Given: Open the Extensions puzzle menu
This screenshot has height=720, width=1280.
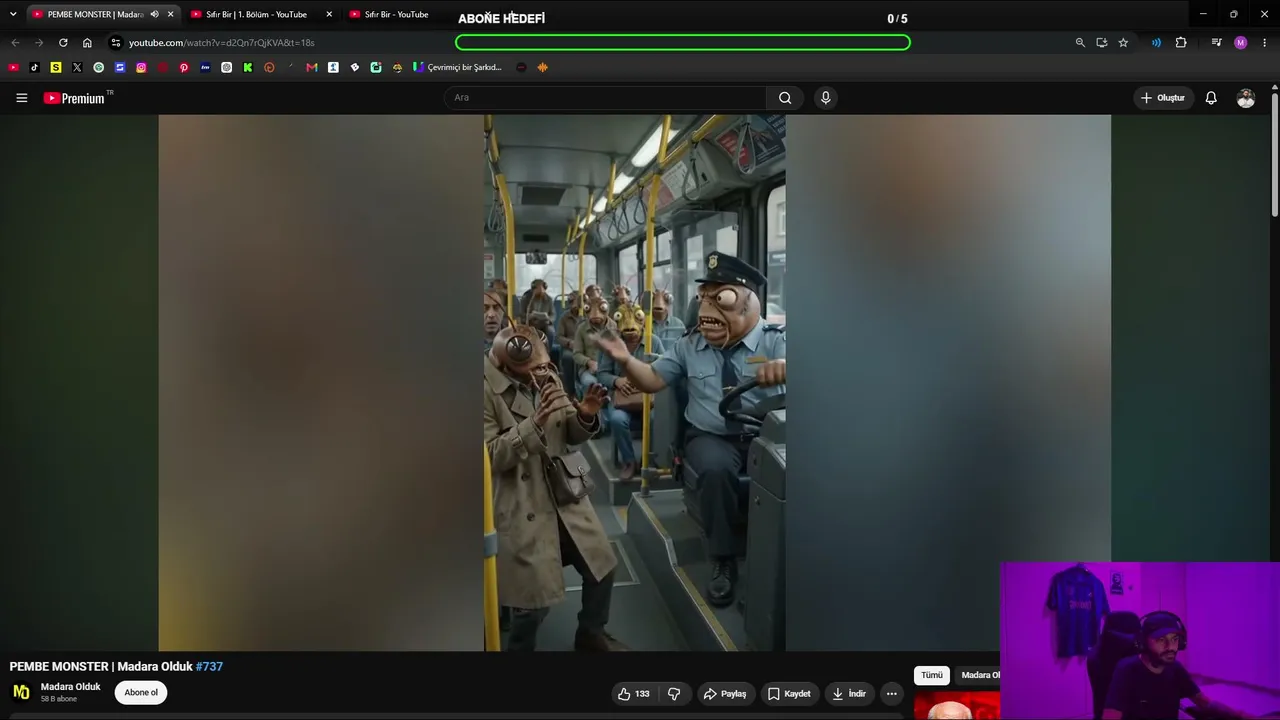Looking at the screenshot, I should (1181, 43).
